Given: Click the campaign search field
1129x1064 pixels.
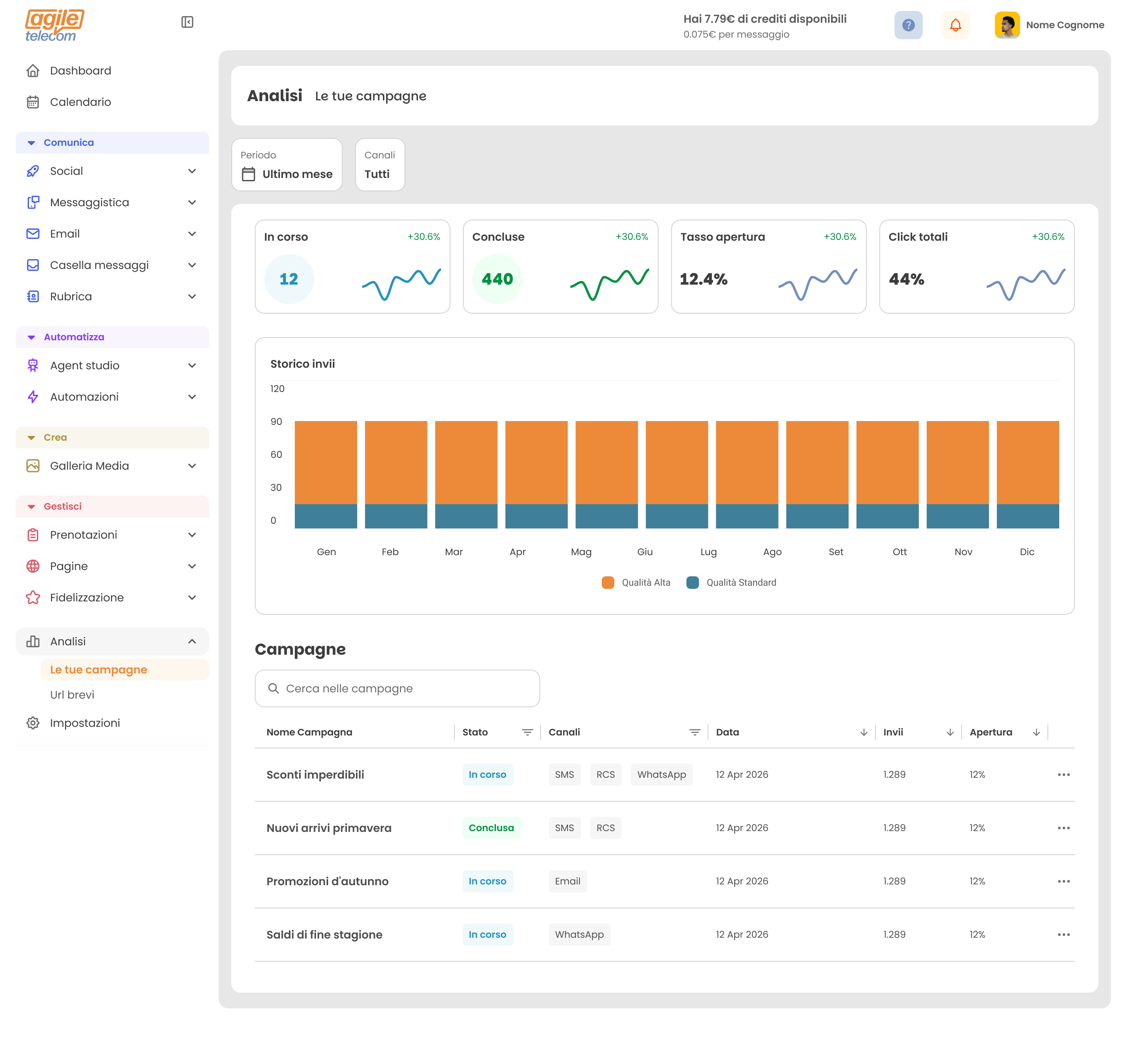Looking at the screenshot, I should [x=397, y=688].
